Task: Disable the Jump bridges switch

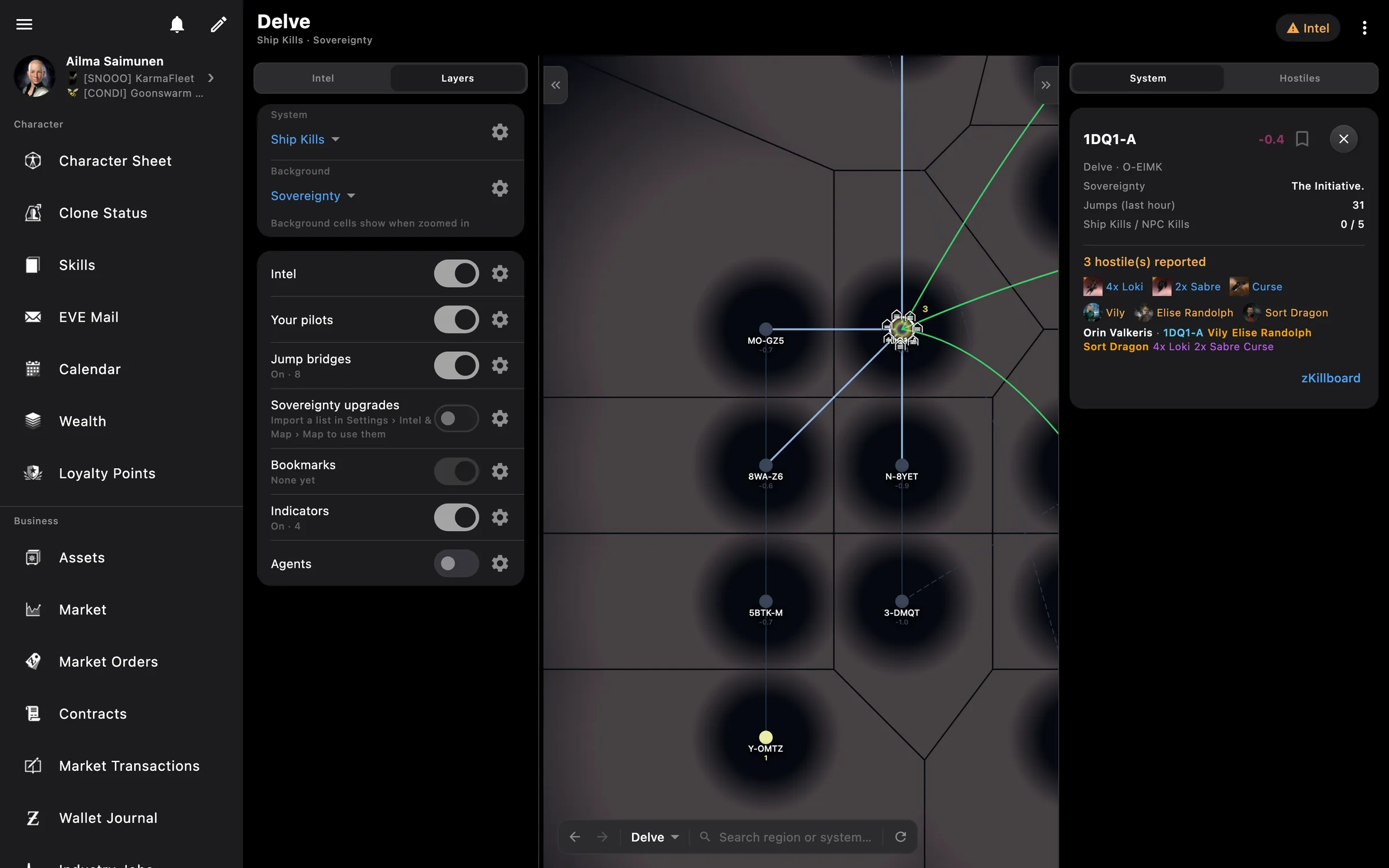Action: [457, 365]
